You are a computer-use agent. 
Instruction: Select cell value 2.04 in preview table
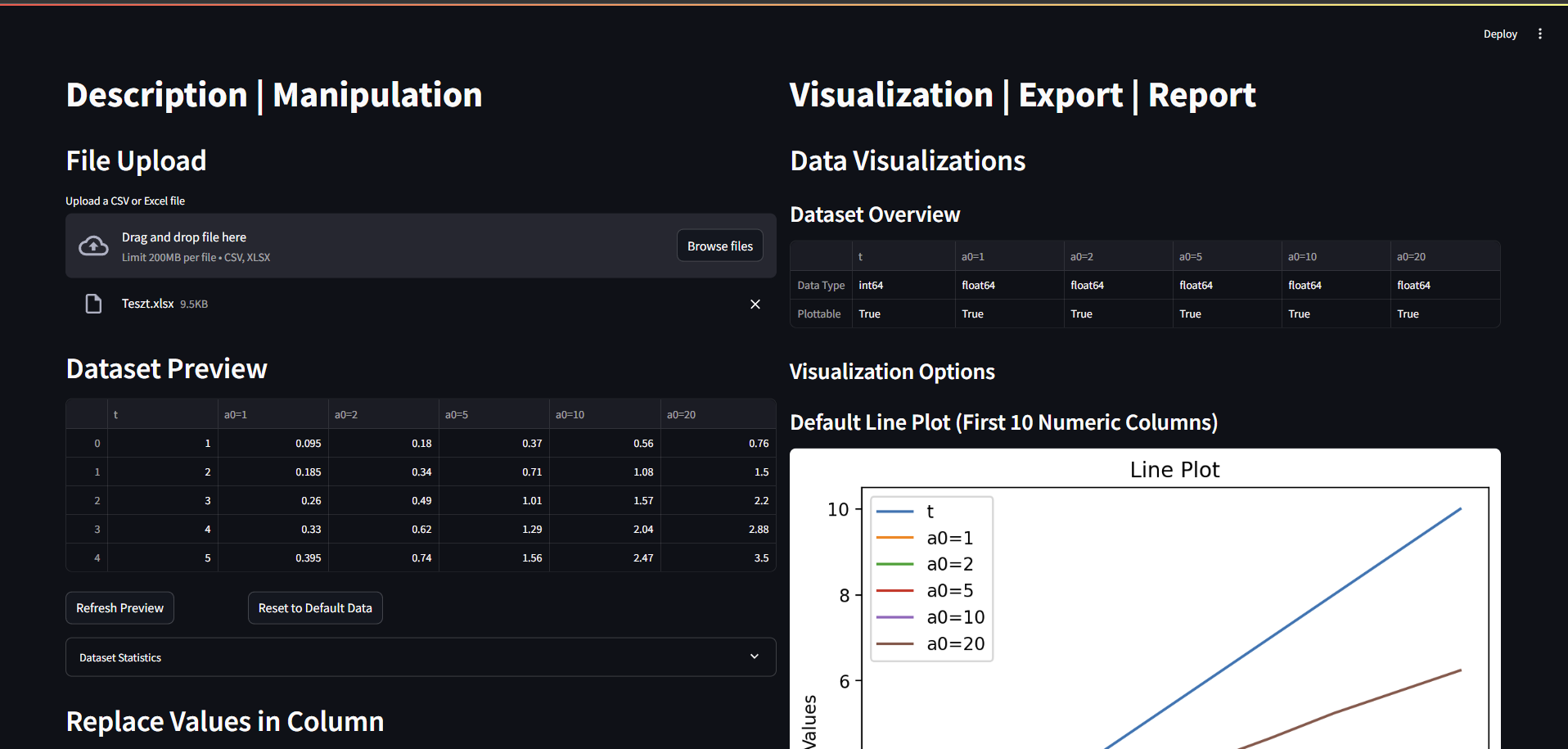pos(605,529)
